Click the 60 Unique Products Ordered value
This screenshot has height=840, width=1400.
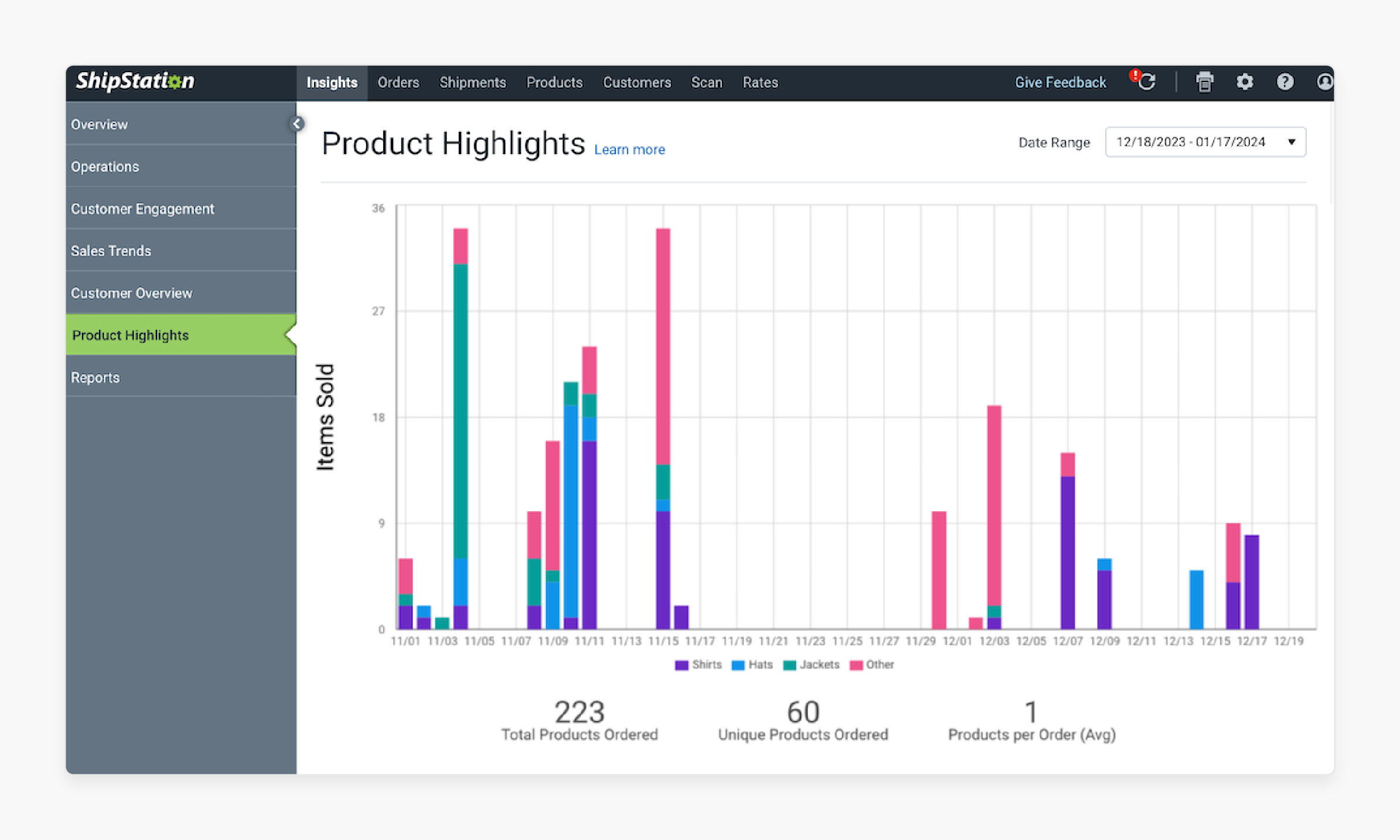pyautogui.click(x=803, y=712)
